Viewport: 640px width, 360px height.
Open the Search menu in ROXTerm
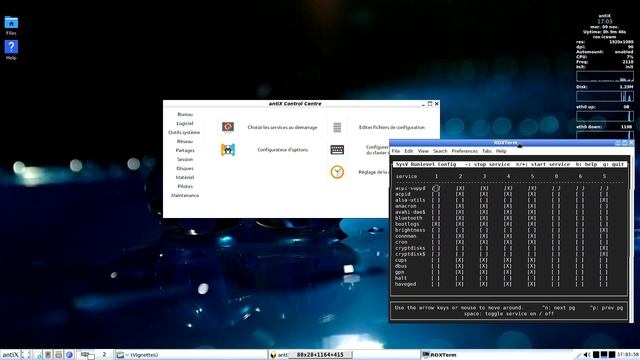point(440,151)
